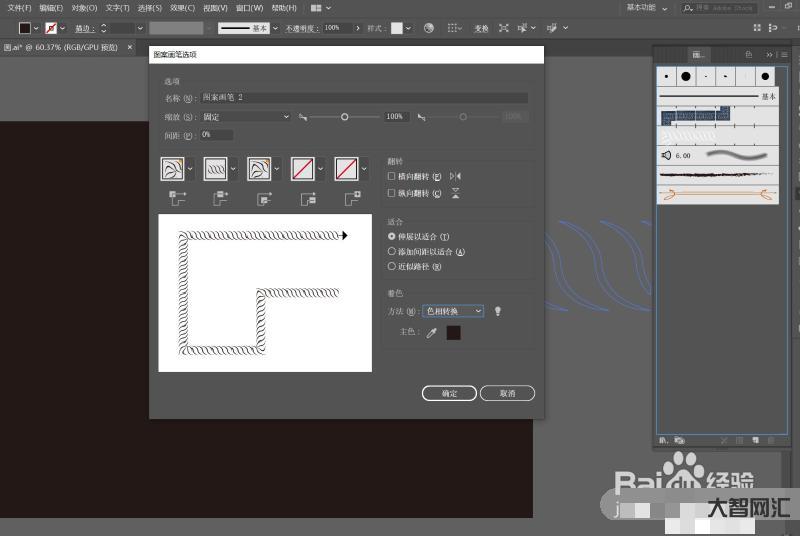Image resolution: width=800 pixels, height=536 pixels.
Task: Open the 文件(F) menu
Action: [x=19, y=8]
